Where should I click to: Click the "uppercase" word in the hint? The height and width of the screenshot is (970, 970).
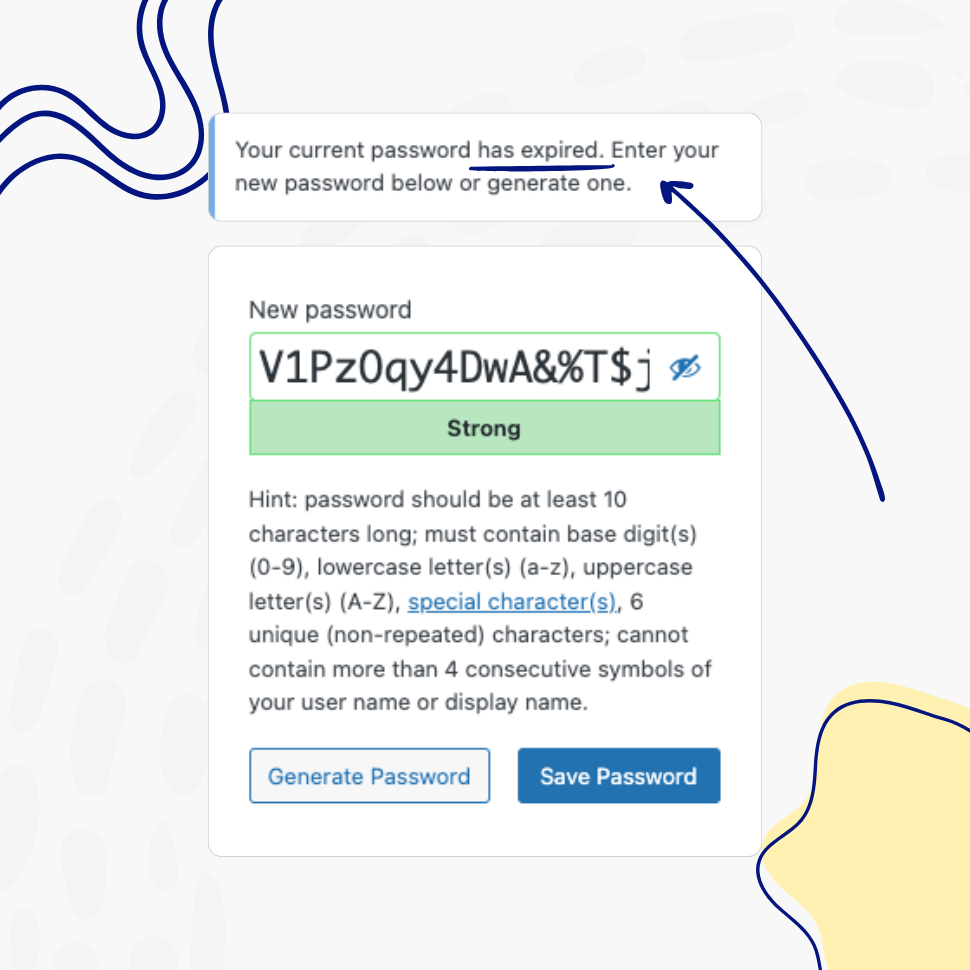tap(637, 568)
